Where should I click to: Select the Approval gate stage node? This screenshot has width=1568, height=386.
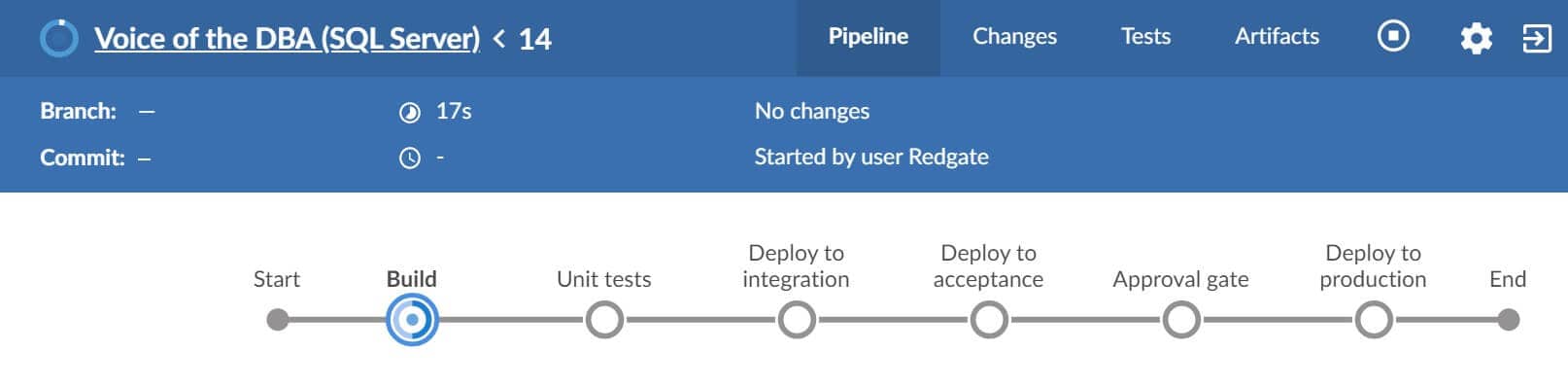click(1181, 319)
